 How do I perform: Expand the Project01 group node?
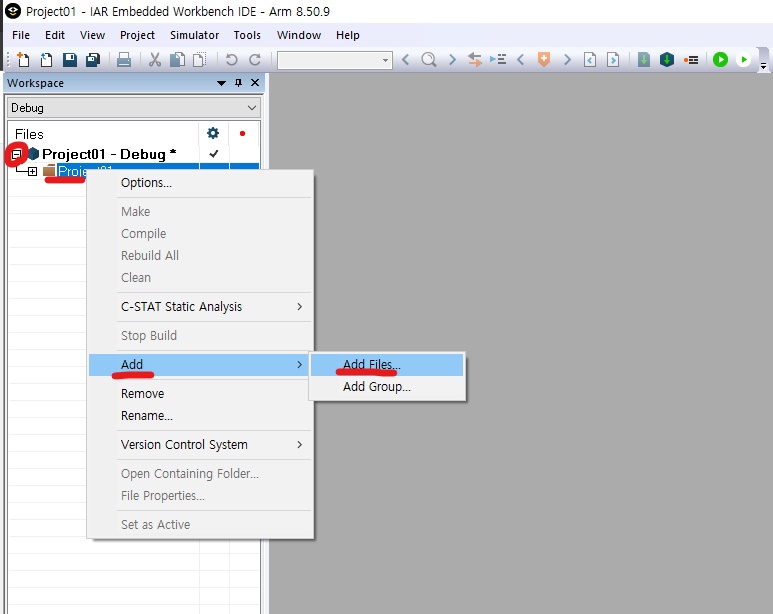(x=33, y=172)
